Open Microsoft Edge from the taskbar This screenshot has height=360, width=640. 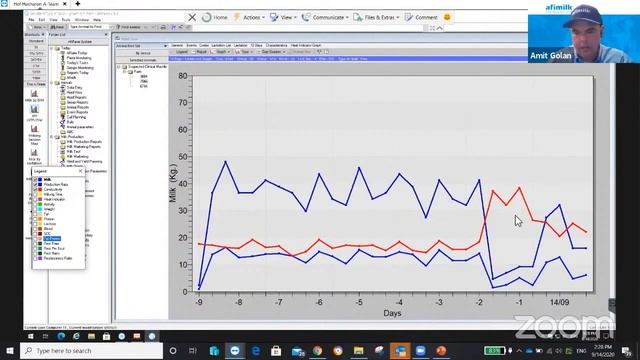(x=256, y=351)
